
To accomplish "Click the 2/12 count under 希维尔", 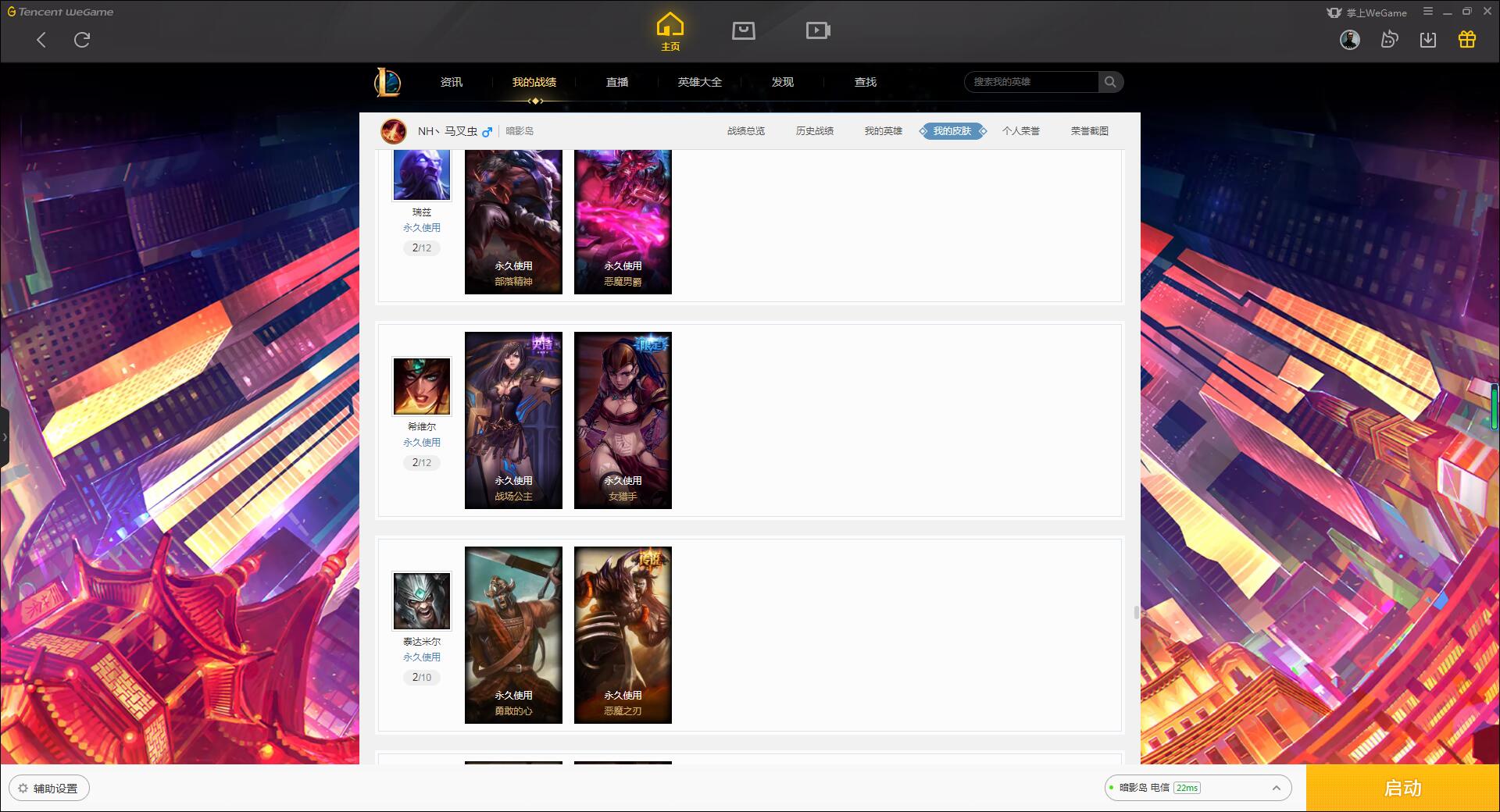I will tap(422, 463).
